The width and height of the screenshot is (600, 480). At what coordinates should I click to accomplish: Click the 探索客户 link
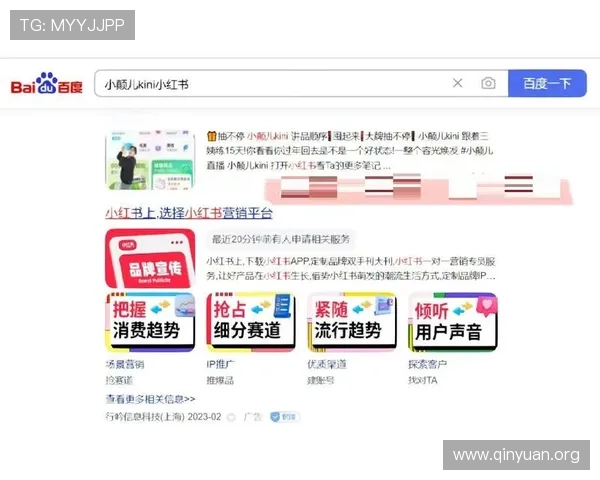[427, 364]
